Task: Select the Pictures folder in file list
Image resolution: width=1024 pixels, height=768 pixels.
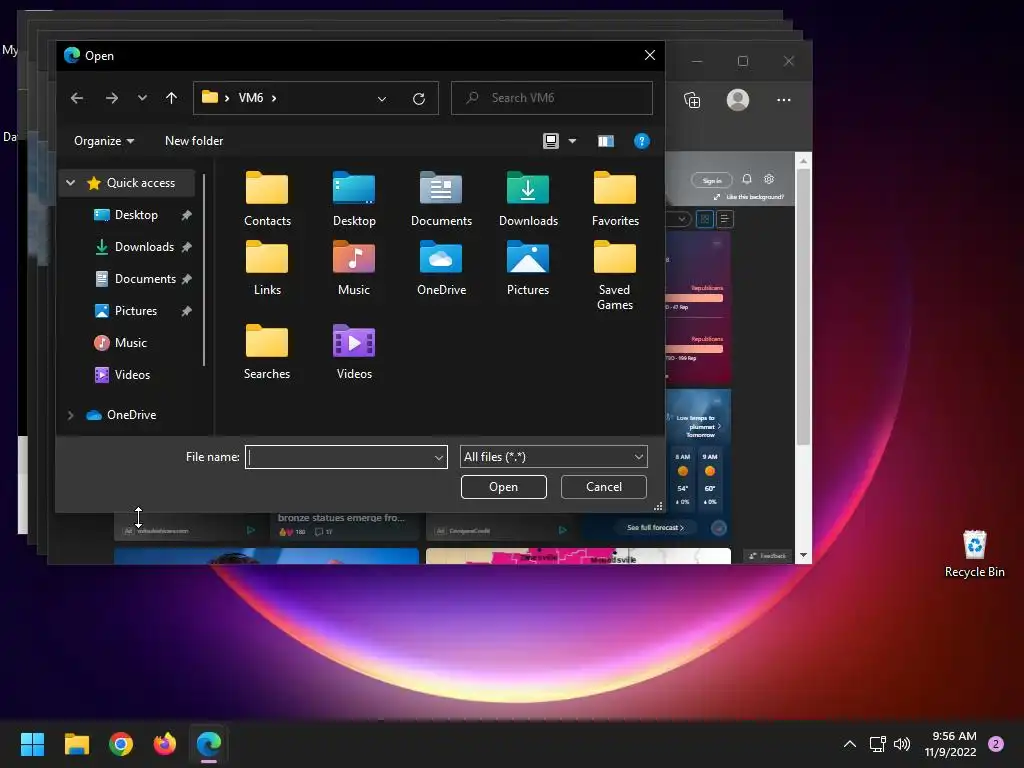Action: coord(528,268)
